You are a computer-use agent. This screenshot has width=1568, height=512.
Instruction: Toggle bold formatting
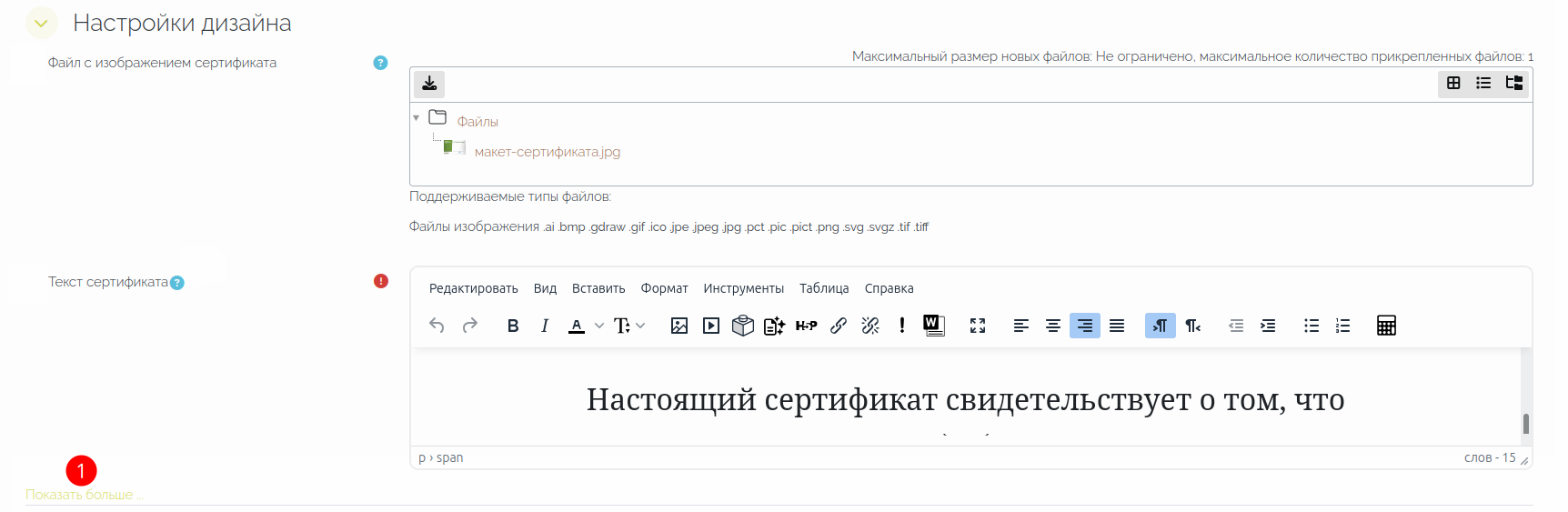pos(513,326)
